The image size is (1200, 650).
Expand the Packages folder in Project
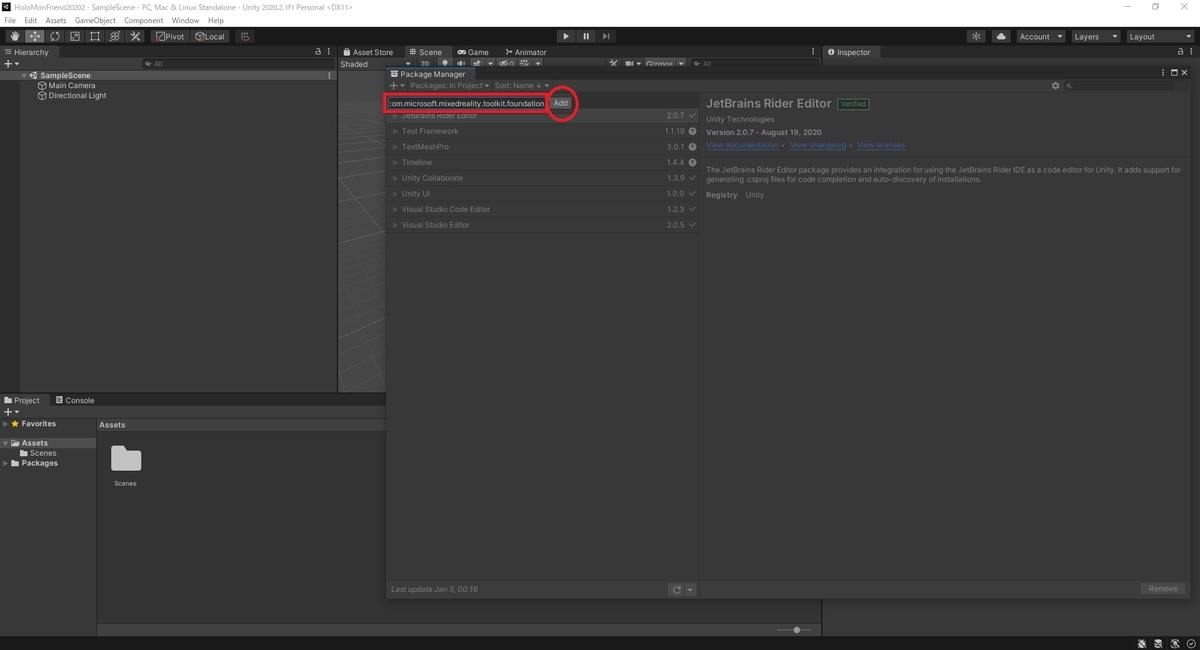[x=5, y=463]
